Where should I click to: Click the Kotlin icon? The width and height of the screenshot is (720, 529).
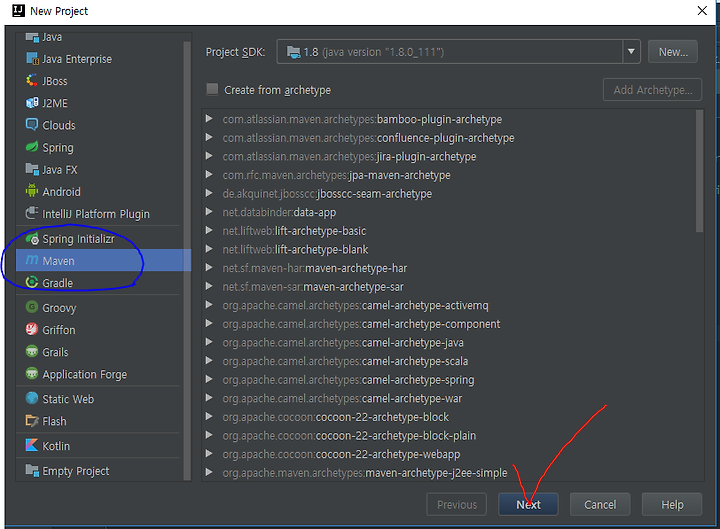[32, 445]
